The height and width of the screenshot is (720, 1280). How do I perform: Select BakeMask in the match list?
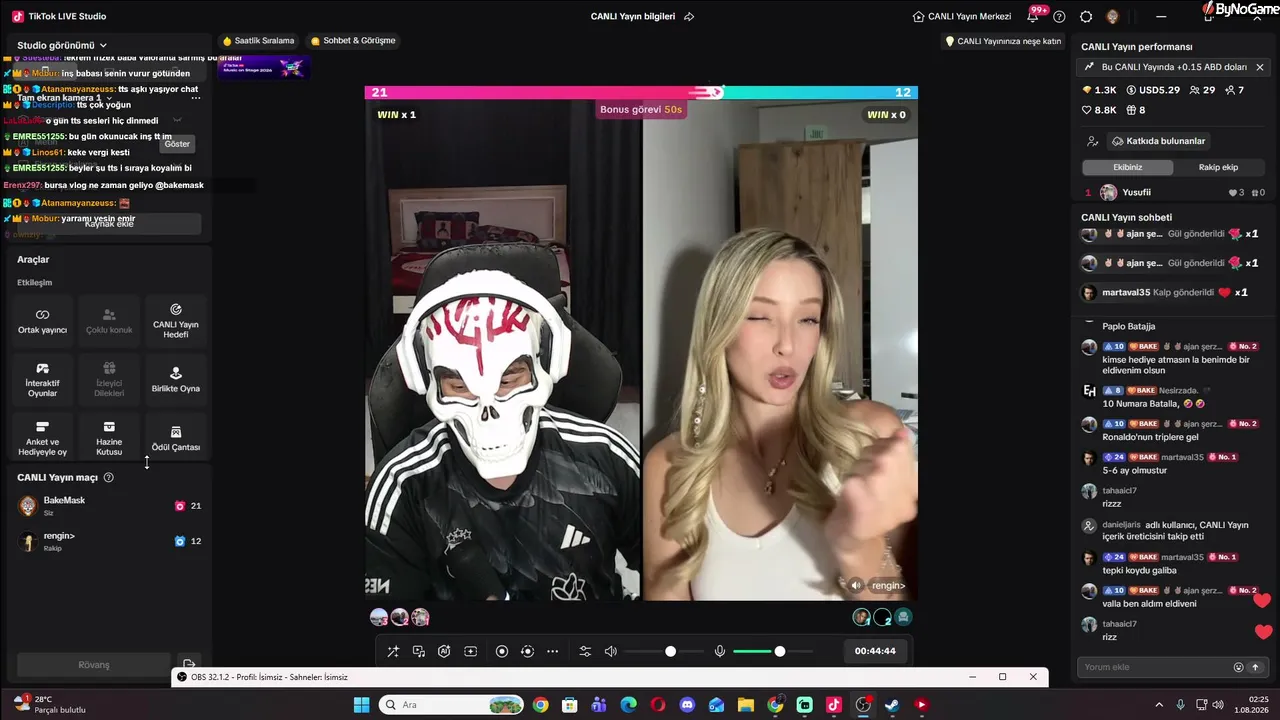click(x=110, y=506)
